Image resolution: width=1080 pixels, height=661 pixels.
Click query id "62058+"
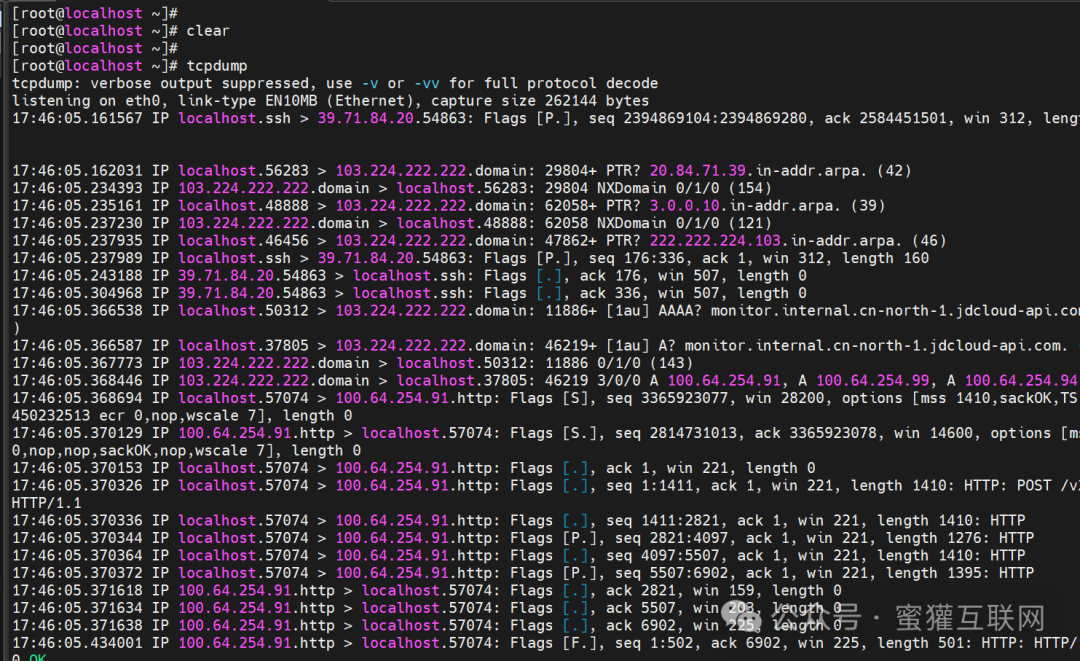click(570, 206)
